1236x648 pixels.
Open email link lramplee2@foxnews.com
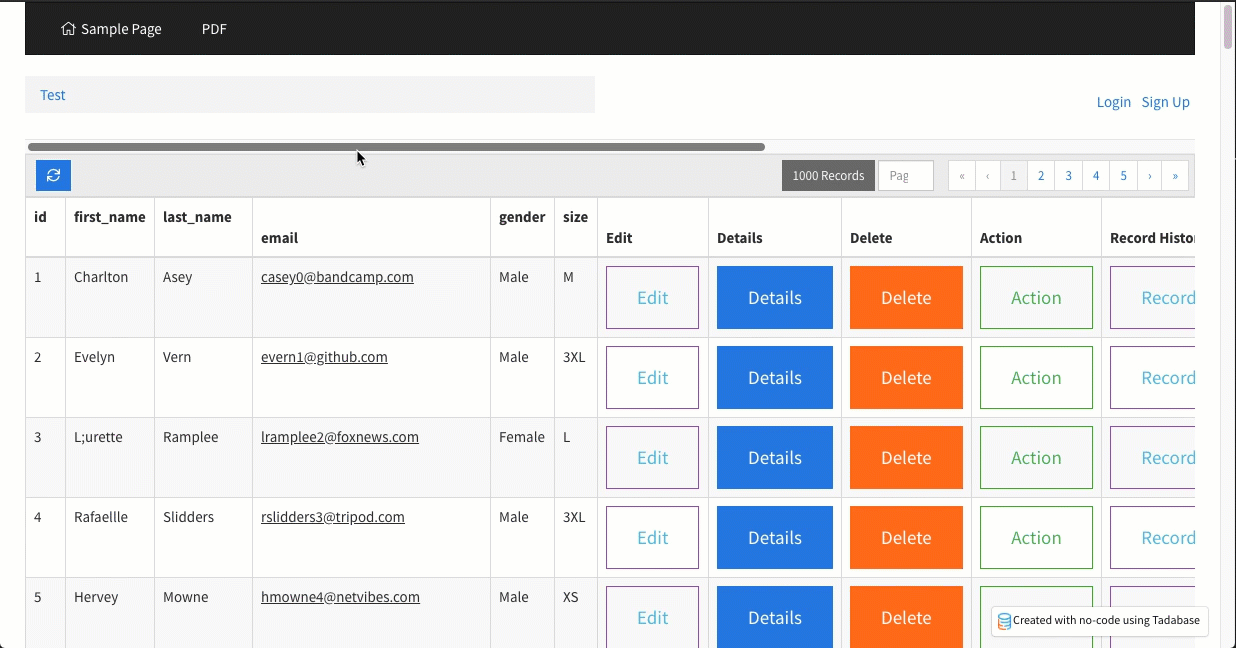[339, 437]
